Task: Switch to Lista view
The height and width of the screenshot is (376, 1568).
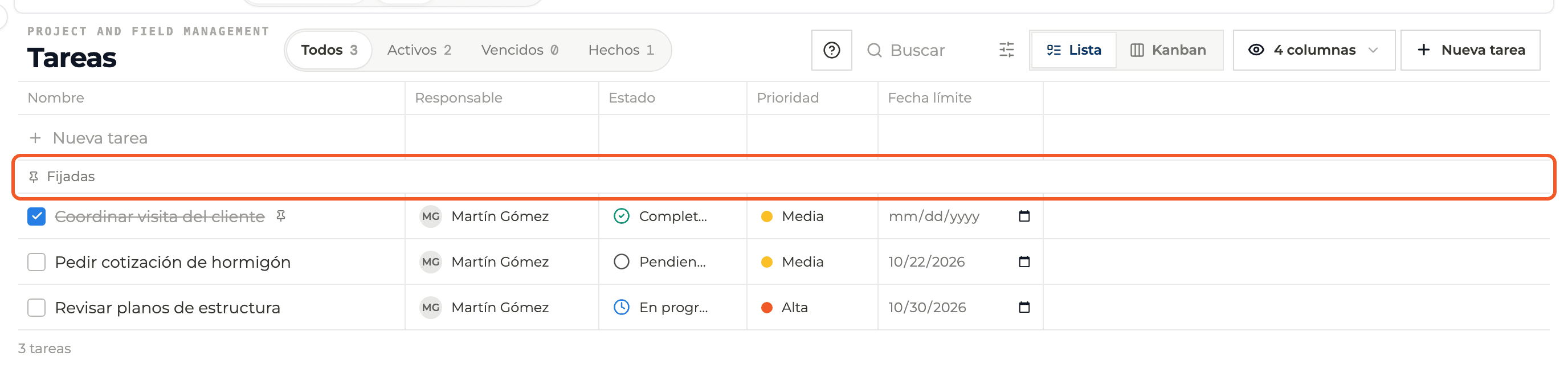Action: coord(1074,50)
